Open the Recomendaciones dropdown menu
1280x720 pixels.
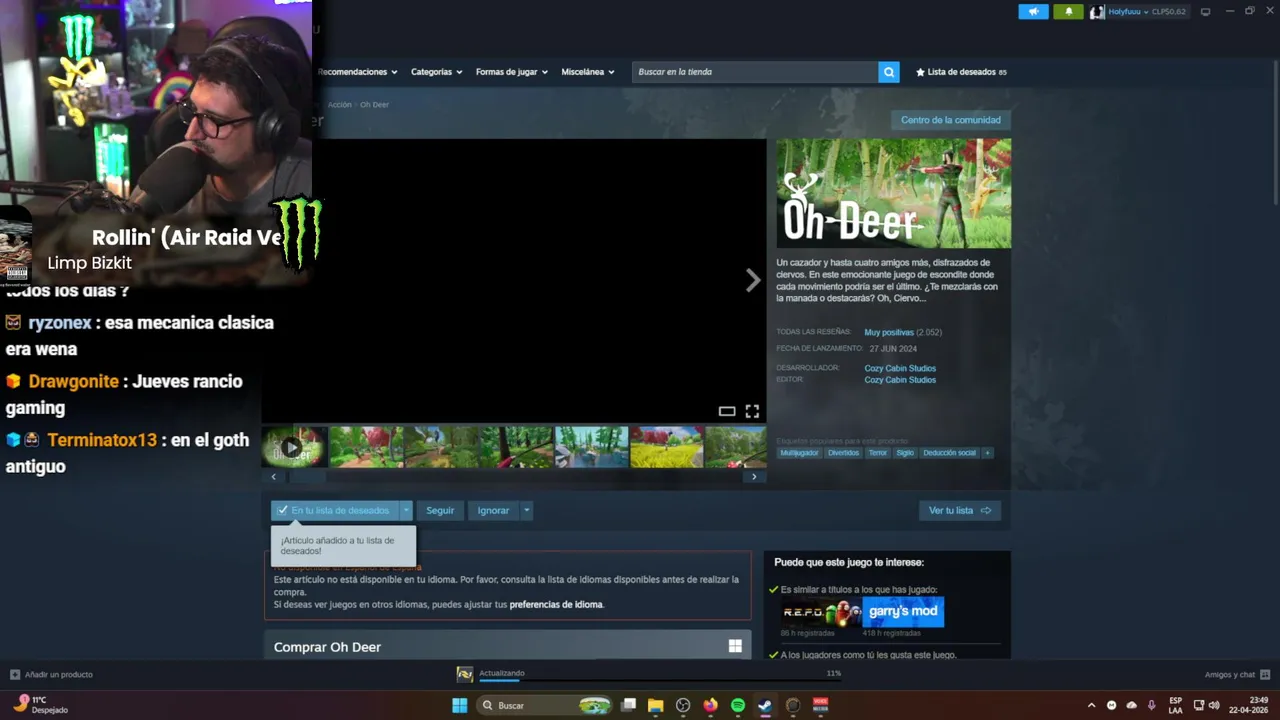click(357, 72)
